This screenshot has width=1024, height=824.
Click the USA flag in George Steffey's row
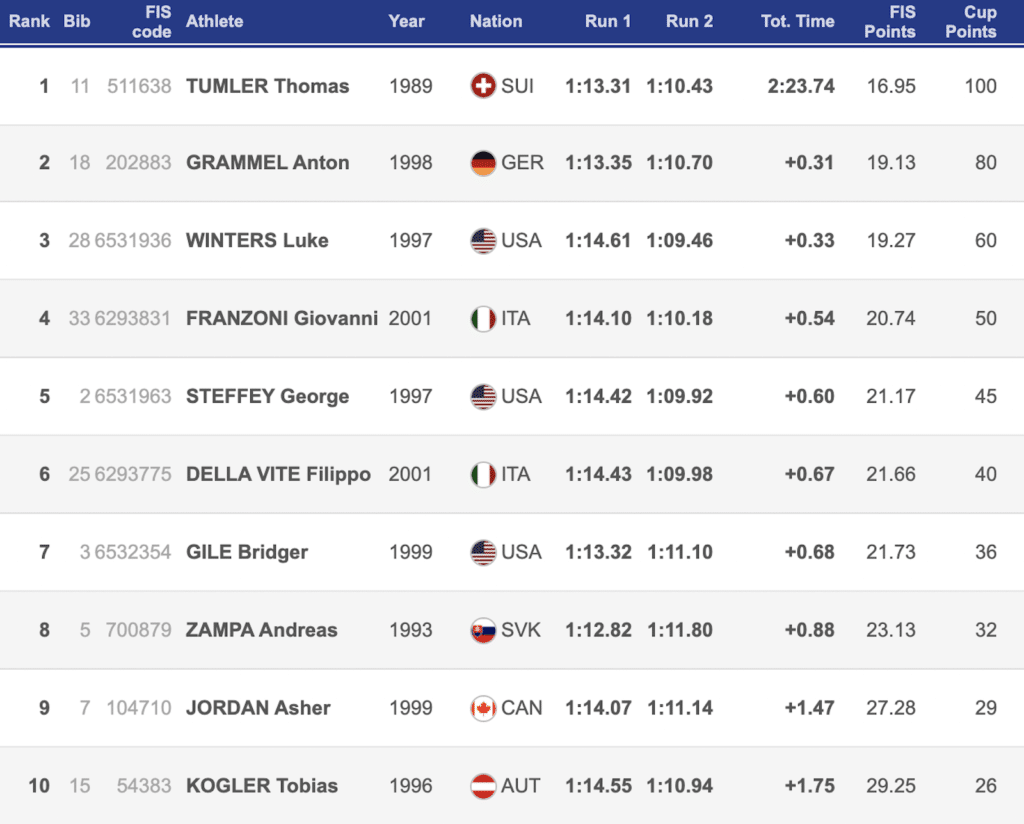[x=483, y=396]
